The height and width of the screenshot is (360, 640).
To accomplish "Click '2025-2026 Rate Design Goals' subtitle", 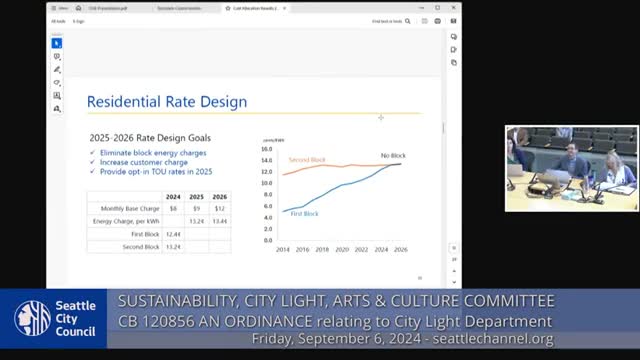I will [x=150, y=138].
